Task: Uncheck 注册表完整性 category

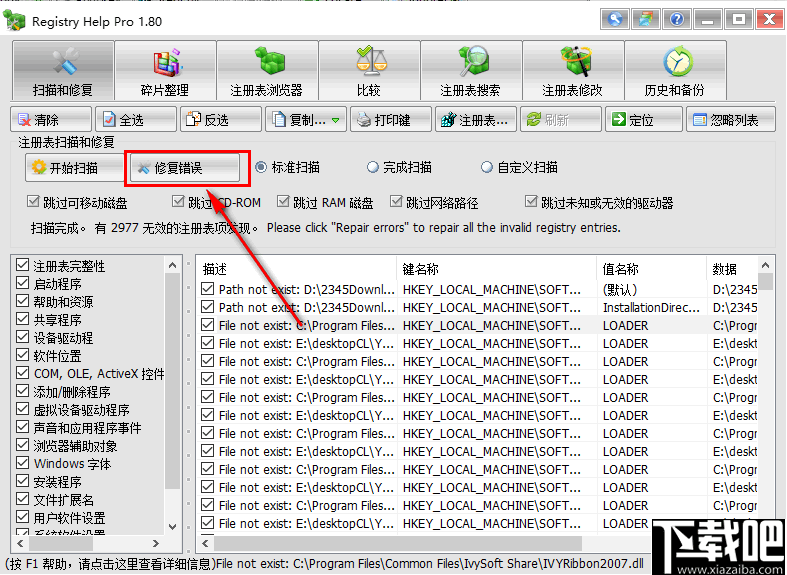Action: tap(23, 264)
